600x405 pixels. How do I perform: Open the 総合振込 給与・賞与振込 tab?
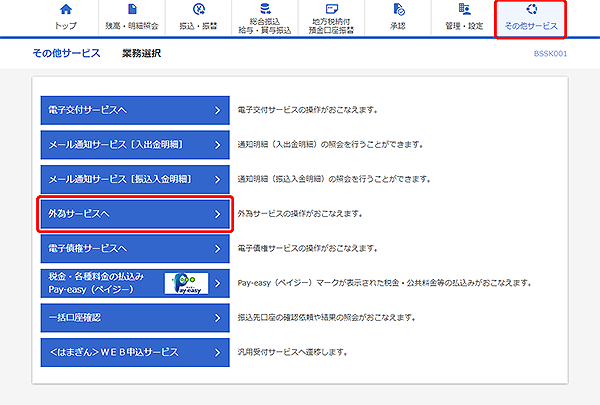click(265, 18)
